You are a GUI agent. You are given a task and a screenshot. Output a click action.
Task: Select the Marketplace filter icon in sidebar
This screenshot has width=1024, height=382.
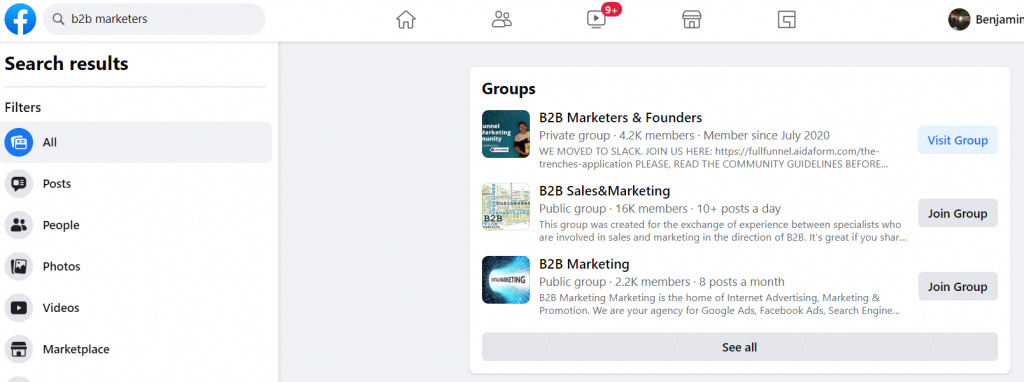(x=19, y=349)
